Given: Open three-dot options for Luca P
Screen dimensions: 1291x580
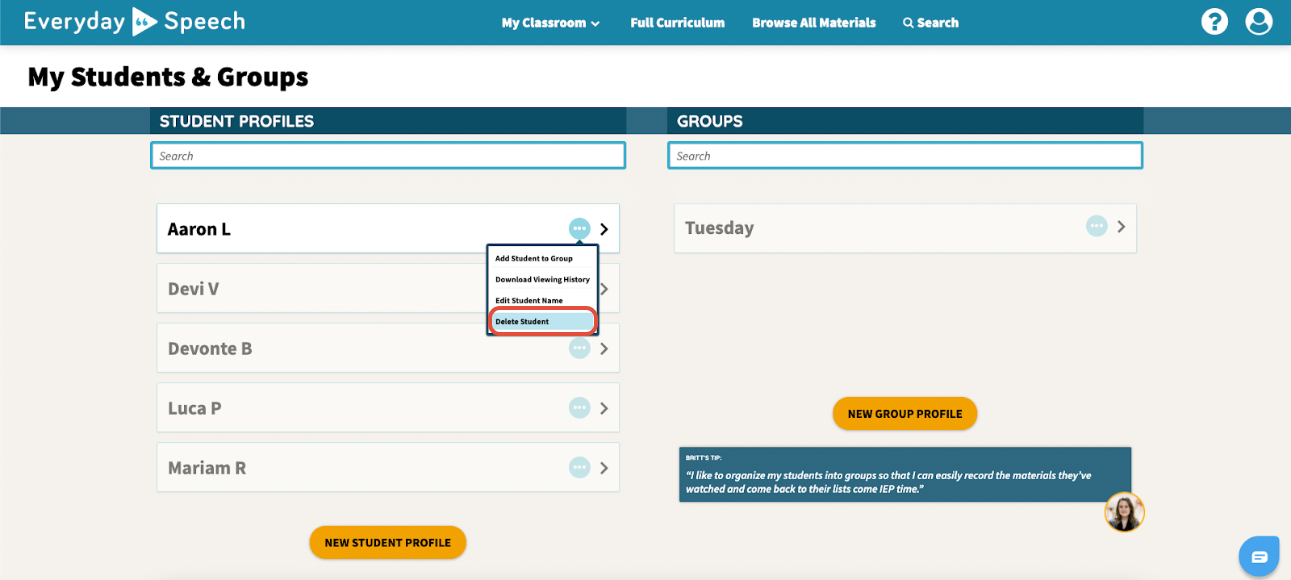Looking at the screenshot, I should [x=579, y=408].
